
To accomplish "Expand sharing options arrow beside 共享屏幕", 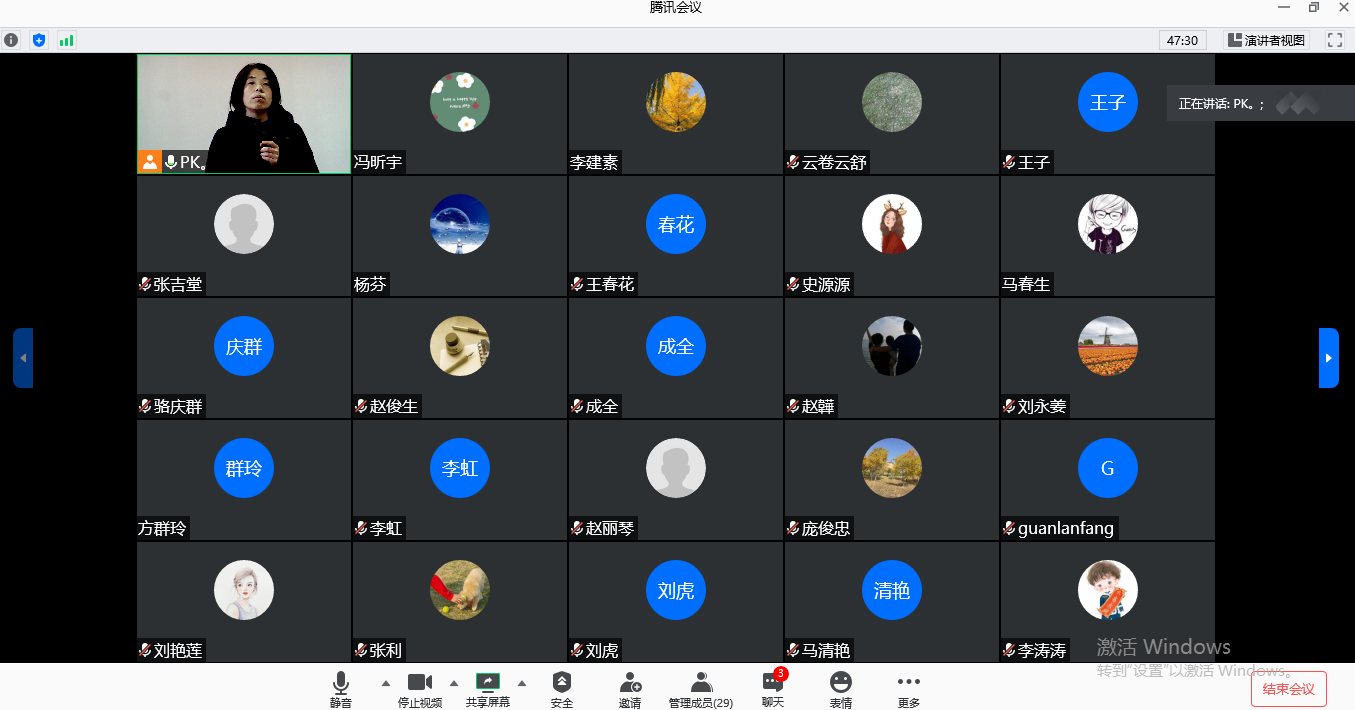I will click(x=521, y=683).
